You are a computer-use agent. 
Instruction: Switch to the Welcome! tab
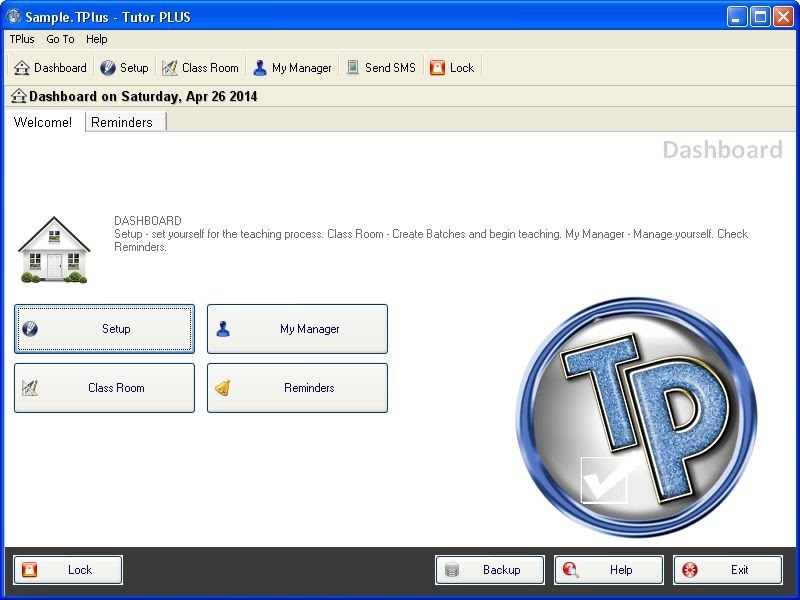pyautogui.click(x=43, y=122)
